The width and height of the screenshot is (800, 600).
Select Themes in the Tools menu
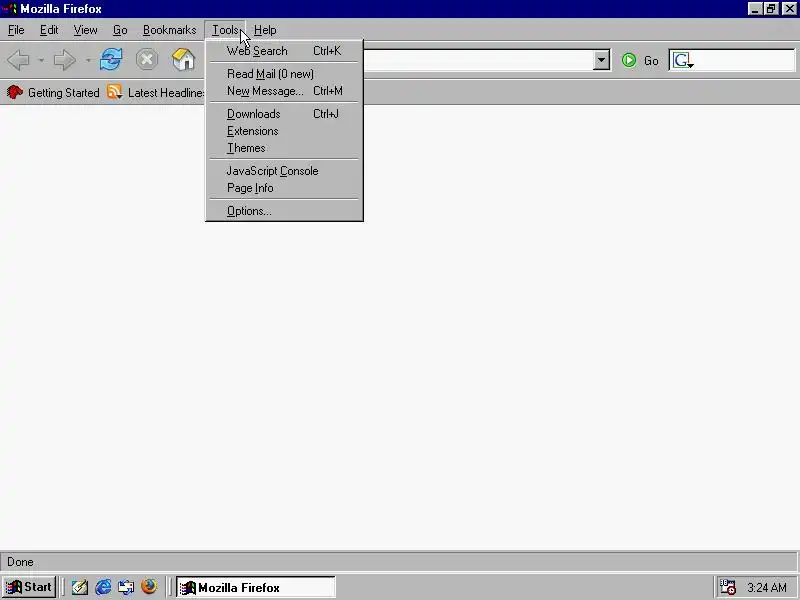284,148
